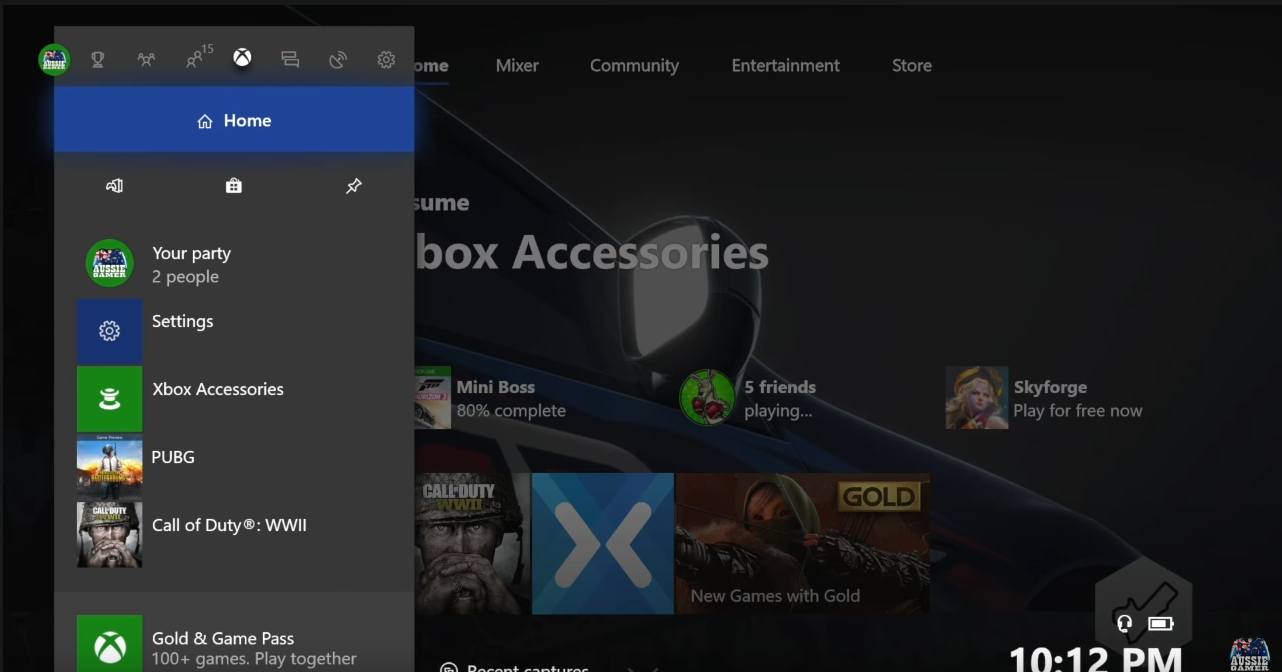This screenshot has width=1282, height=672.
Task: Open the Achievements trophy tab
Action: [x=97, y=60]
